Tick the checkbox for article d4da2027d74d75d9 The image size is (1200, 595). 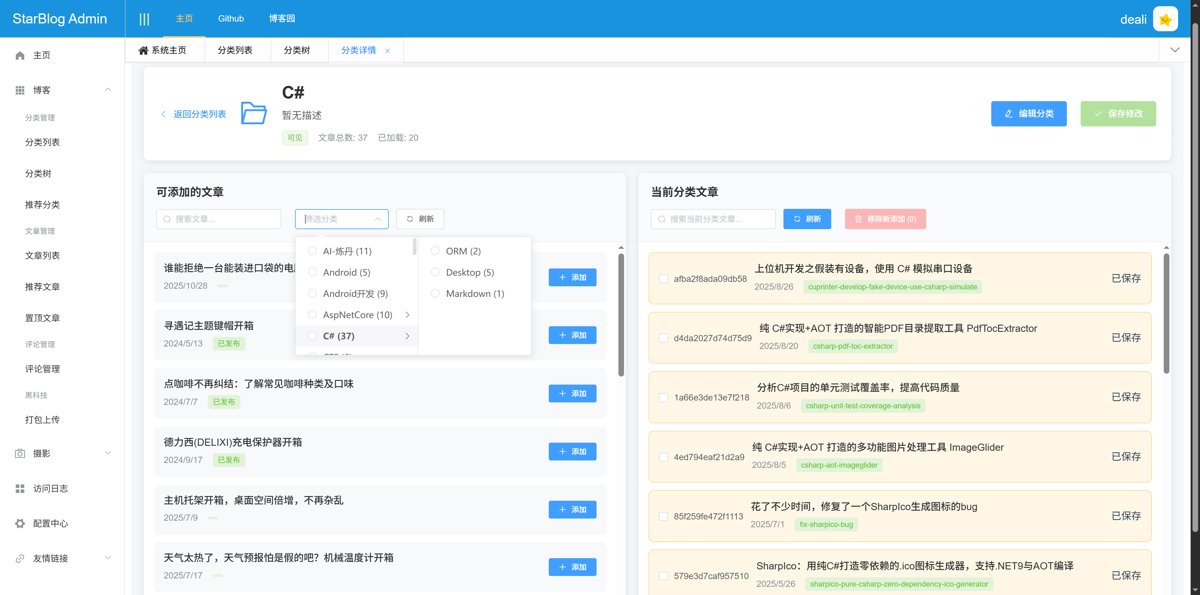coord(663,338)
